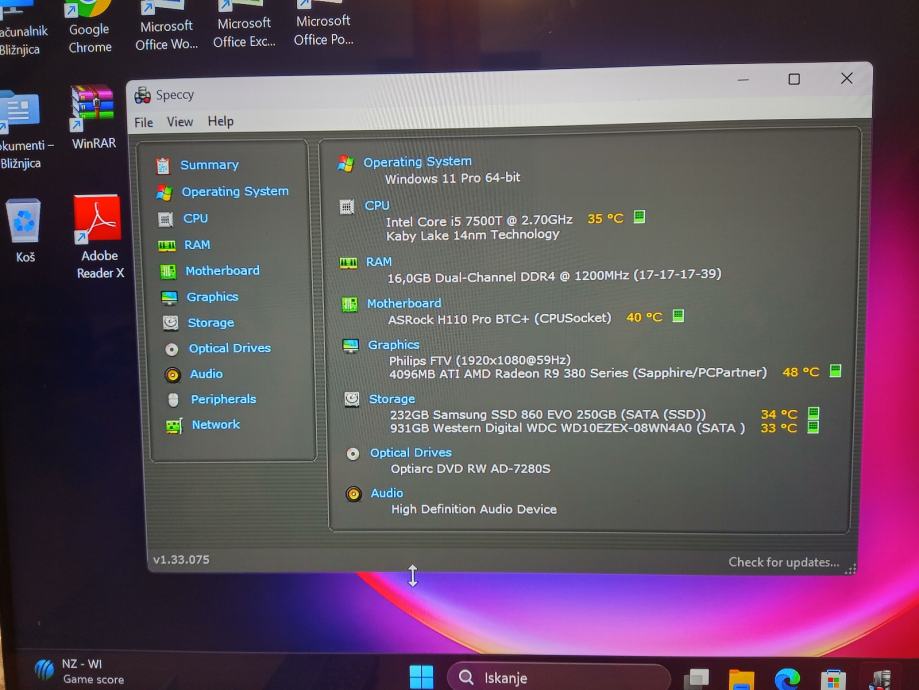Click the Windows 11 Pro 64-bit text
Screen dimensions: 919x690
[x=452, y=178]
